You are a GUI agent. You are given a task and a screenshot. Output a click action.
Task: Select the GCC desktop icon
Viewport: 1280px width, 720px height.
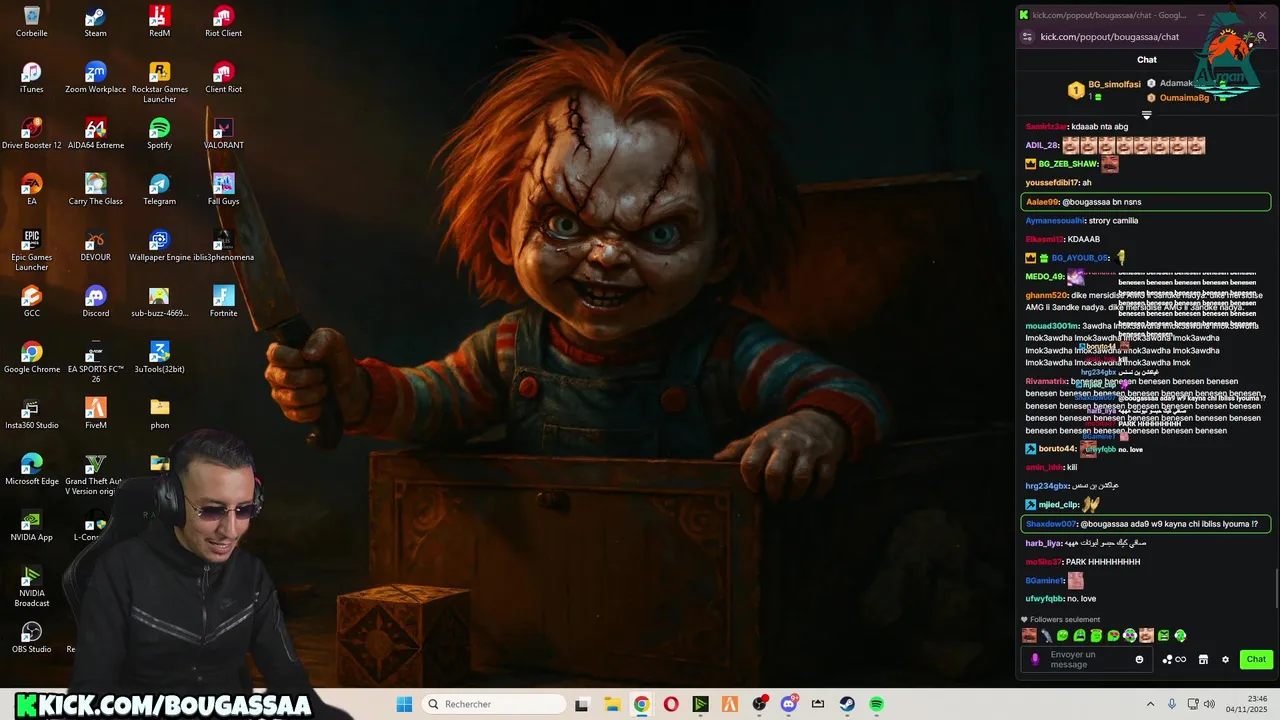(x=31, y=301)
